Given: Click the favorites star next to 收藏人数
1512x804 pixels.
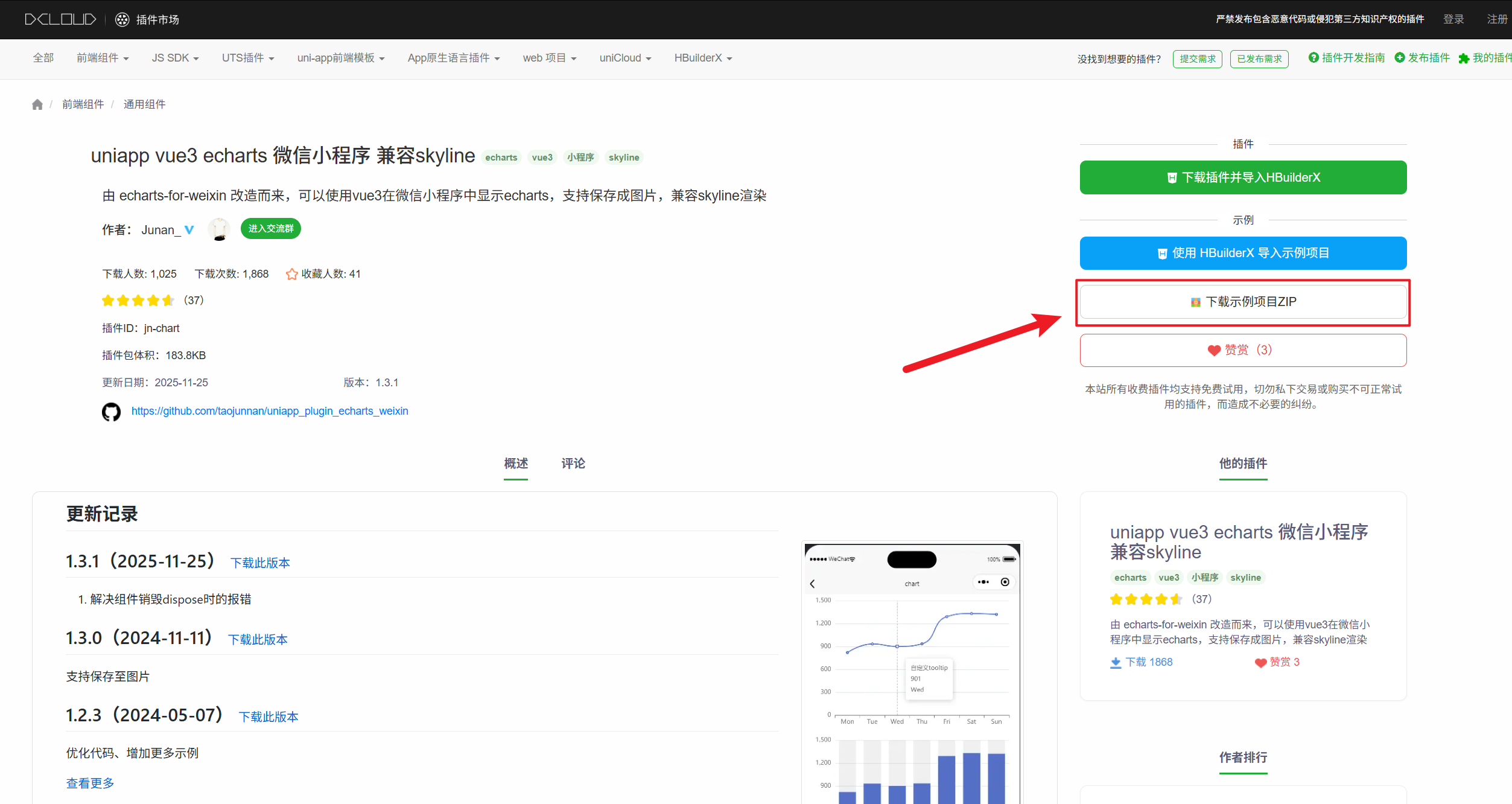Looking at the screenshot, I should 291,273.
